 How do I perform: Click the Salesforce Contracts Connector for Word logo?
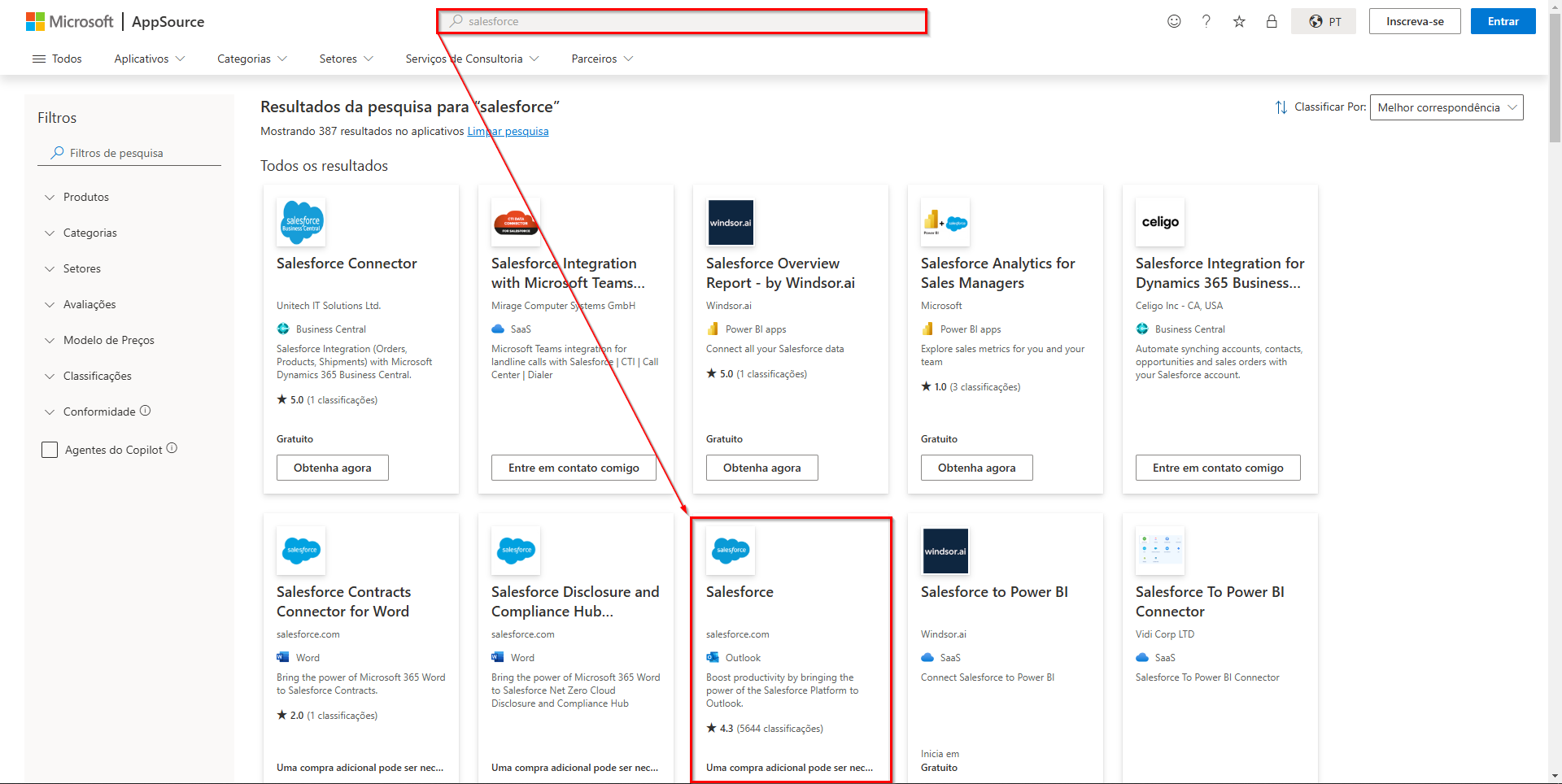[302, 551]
